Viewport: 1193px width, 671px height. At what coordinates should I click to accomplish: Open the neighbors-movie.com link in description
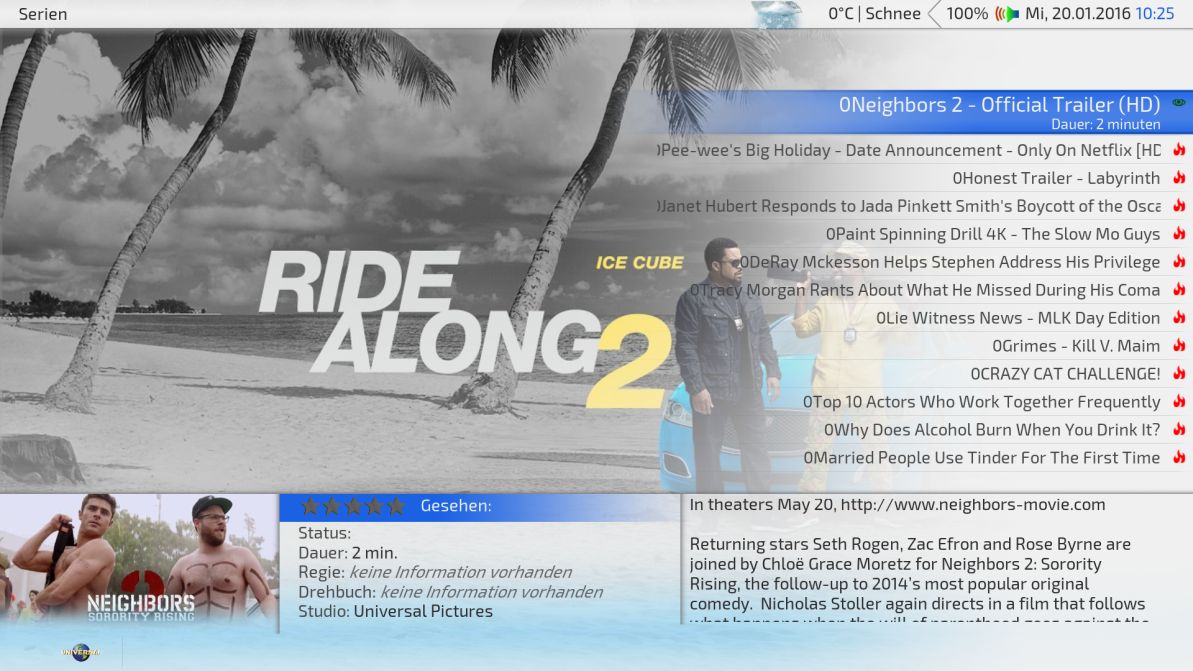tap(972, 504)
